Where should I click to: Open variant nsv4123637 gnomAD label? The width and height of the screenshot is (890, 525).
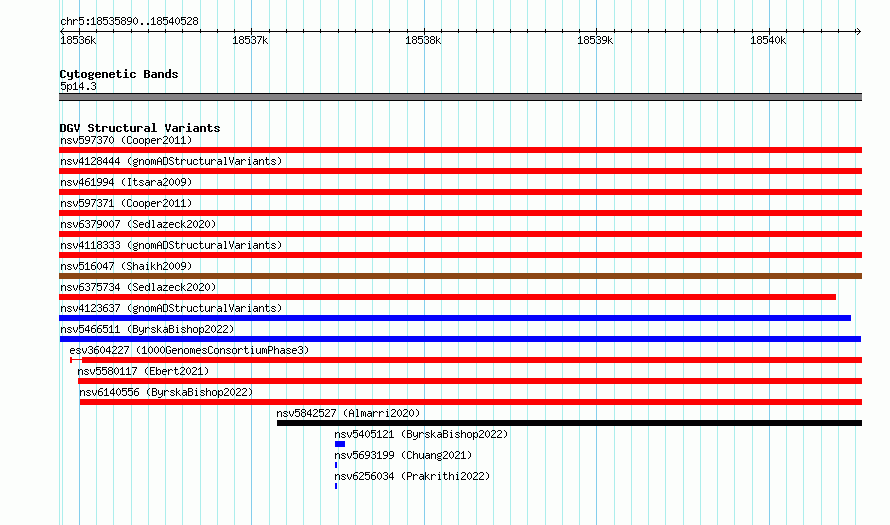click(171, 308)
